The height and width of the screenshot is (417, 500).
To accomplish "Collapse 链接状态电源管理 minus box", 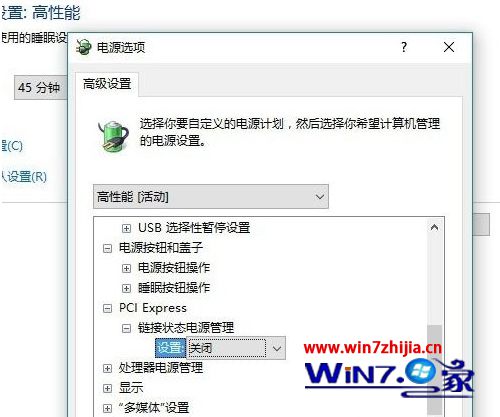I will 126,329.
